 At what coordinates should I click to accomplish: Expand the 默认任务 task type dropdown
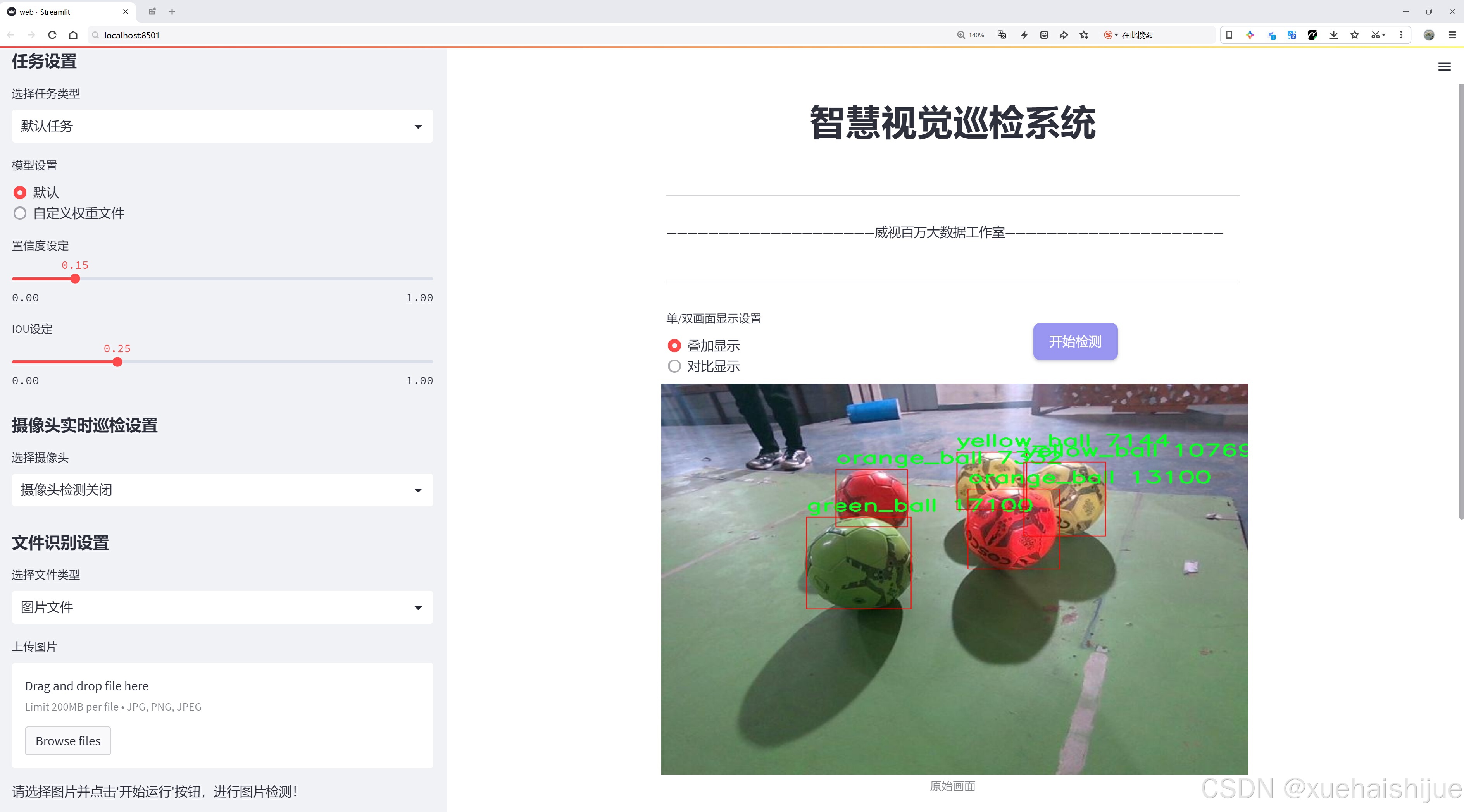coord(222,126)
